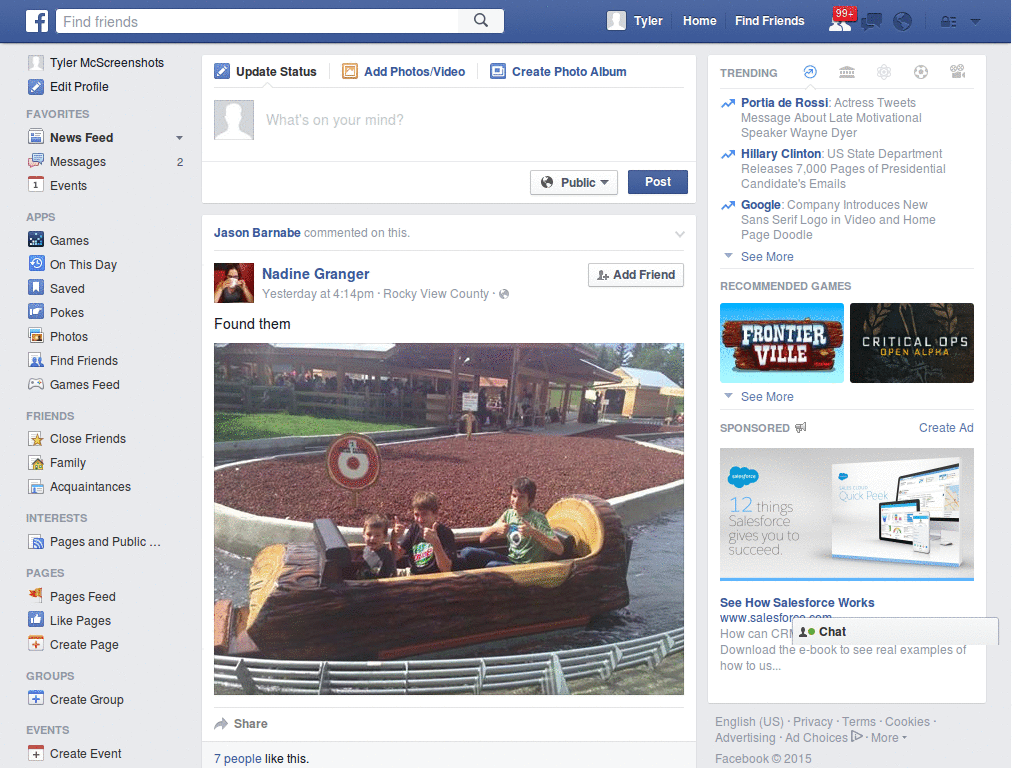
Task: Select the Entertainment trending category icon
Action: [x=957, y=72]
